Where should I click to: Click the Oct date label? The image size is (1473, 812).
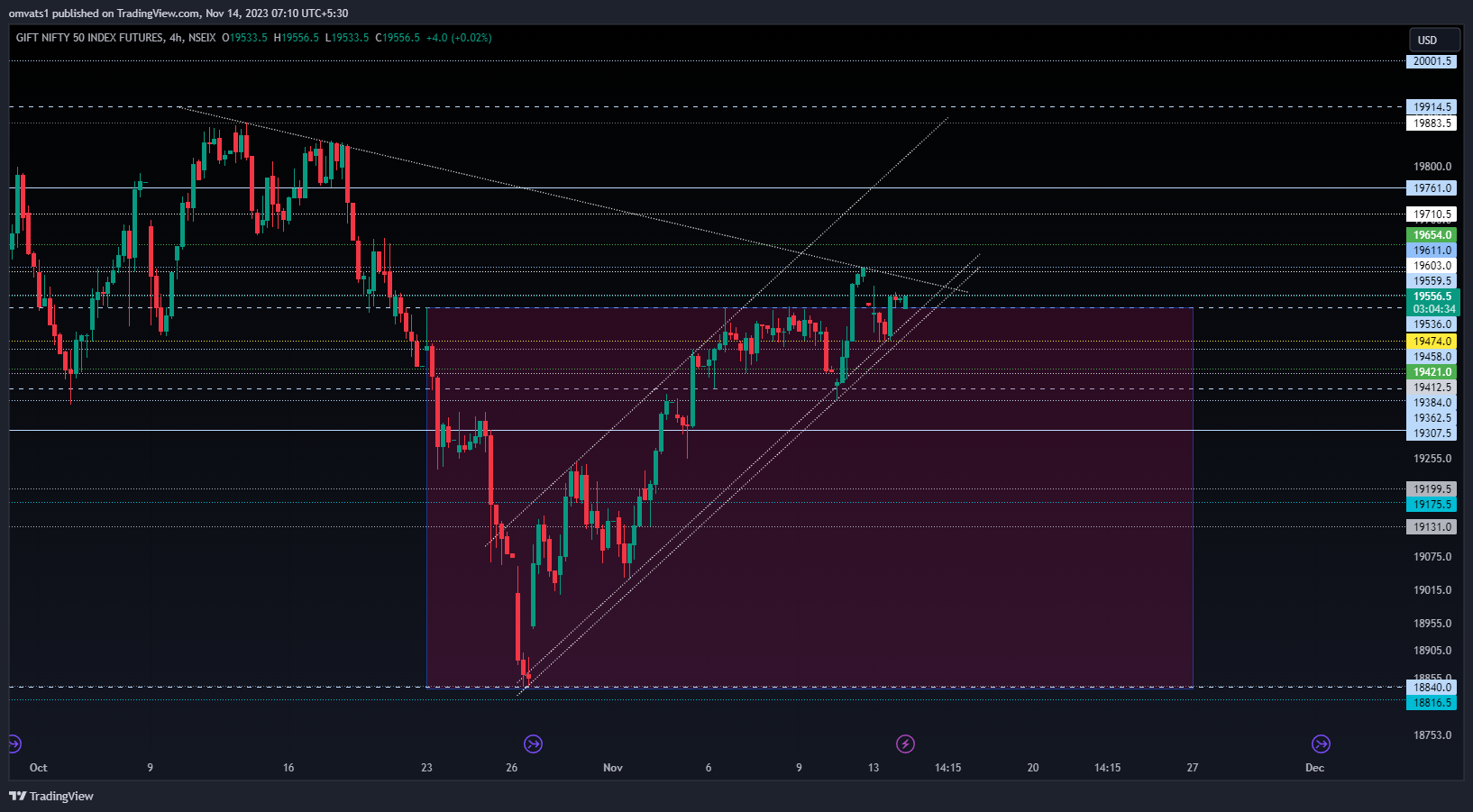tap(38, 768)
